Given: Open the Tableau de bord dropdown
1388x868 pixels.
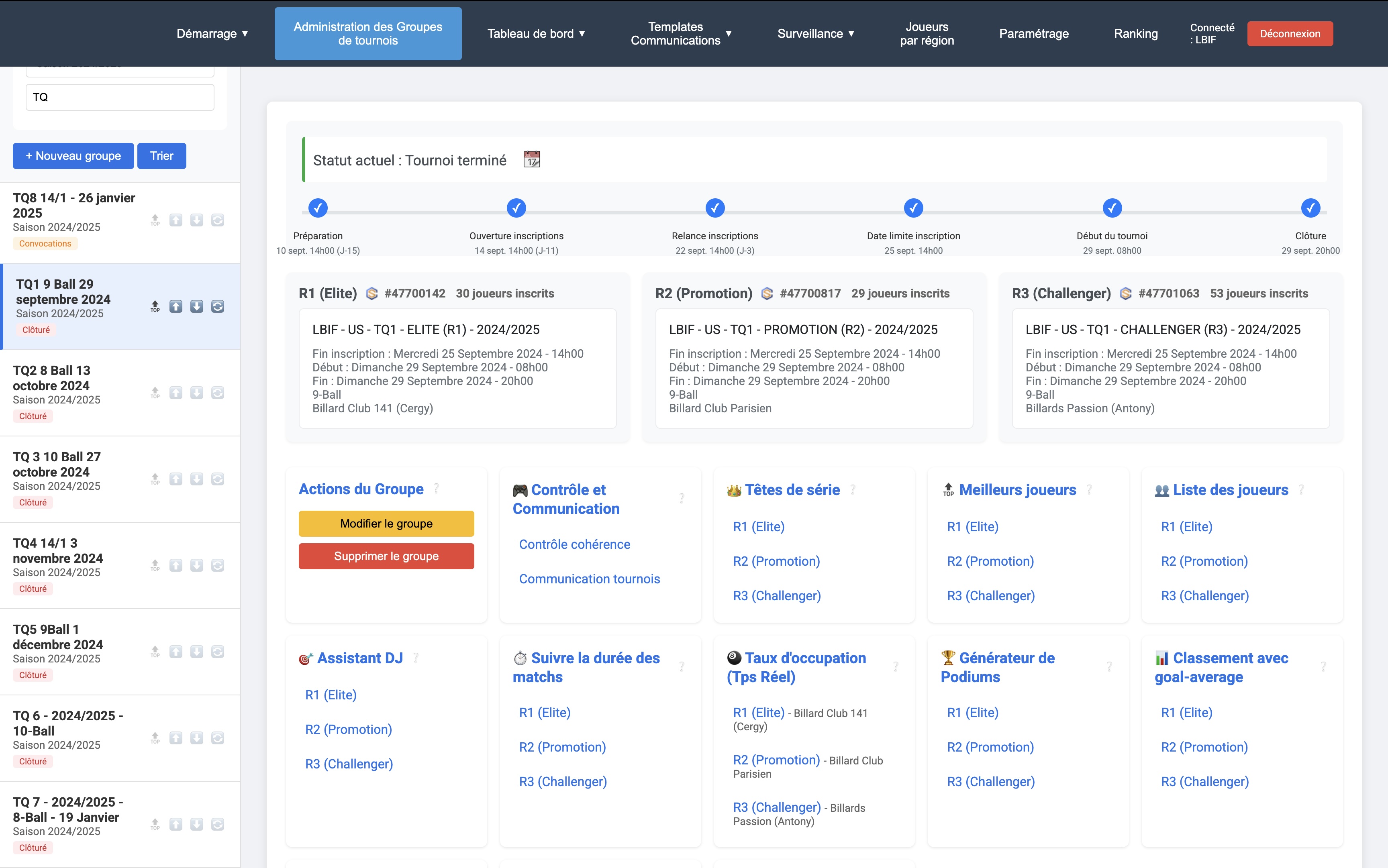Looking at the screenshot, I should point(536,34).
